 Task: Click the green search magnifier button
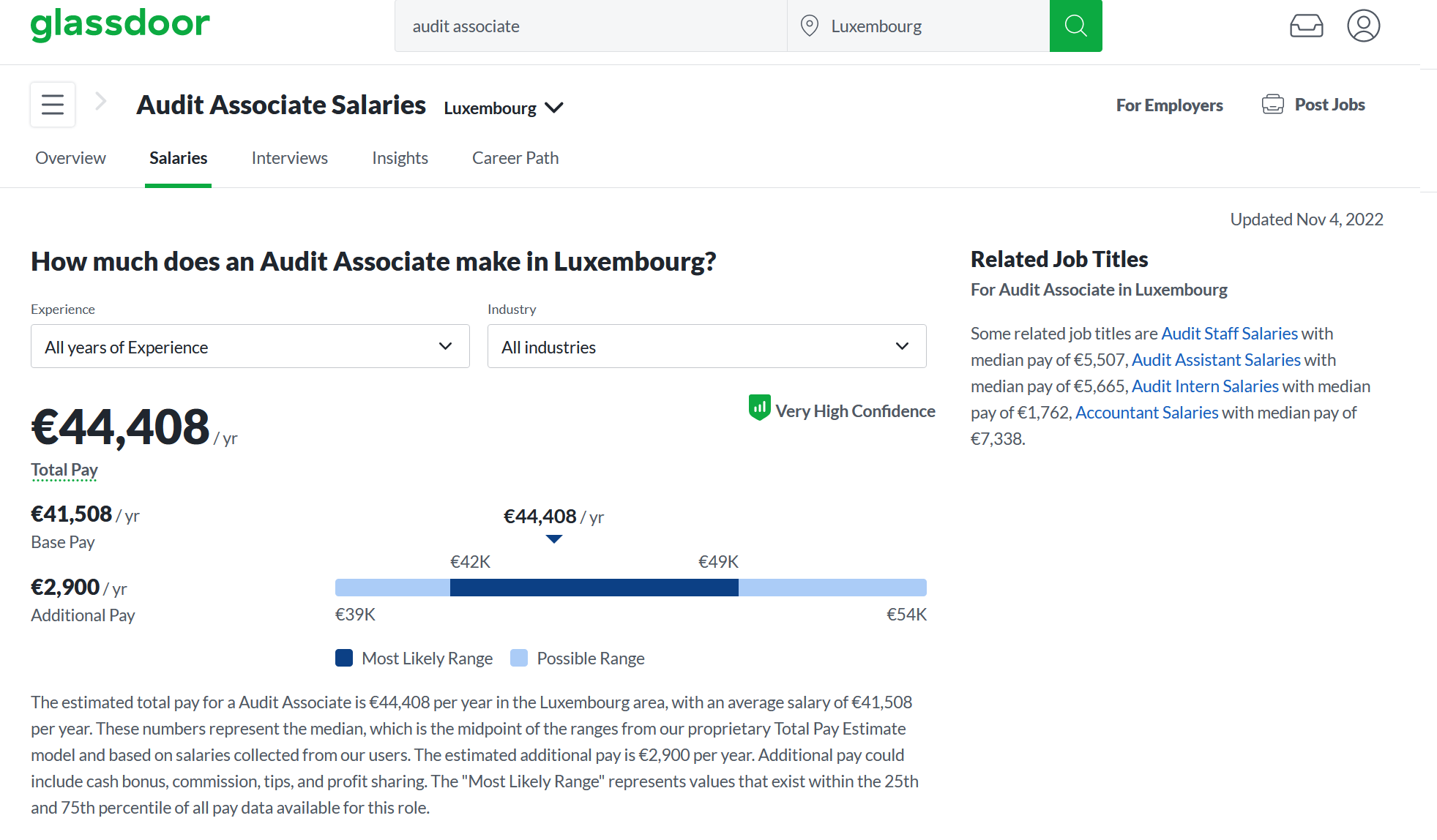[x=1075, y=26]
